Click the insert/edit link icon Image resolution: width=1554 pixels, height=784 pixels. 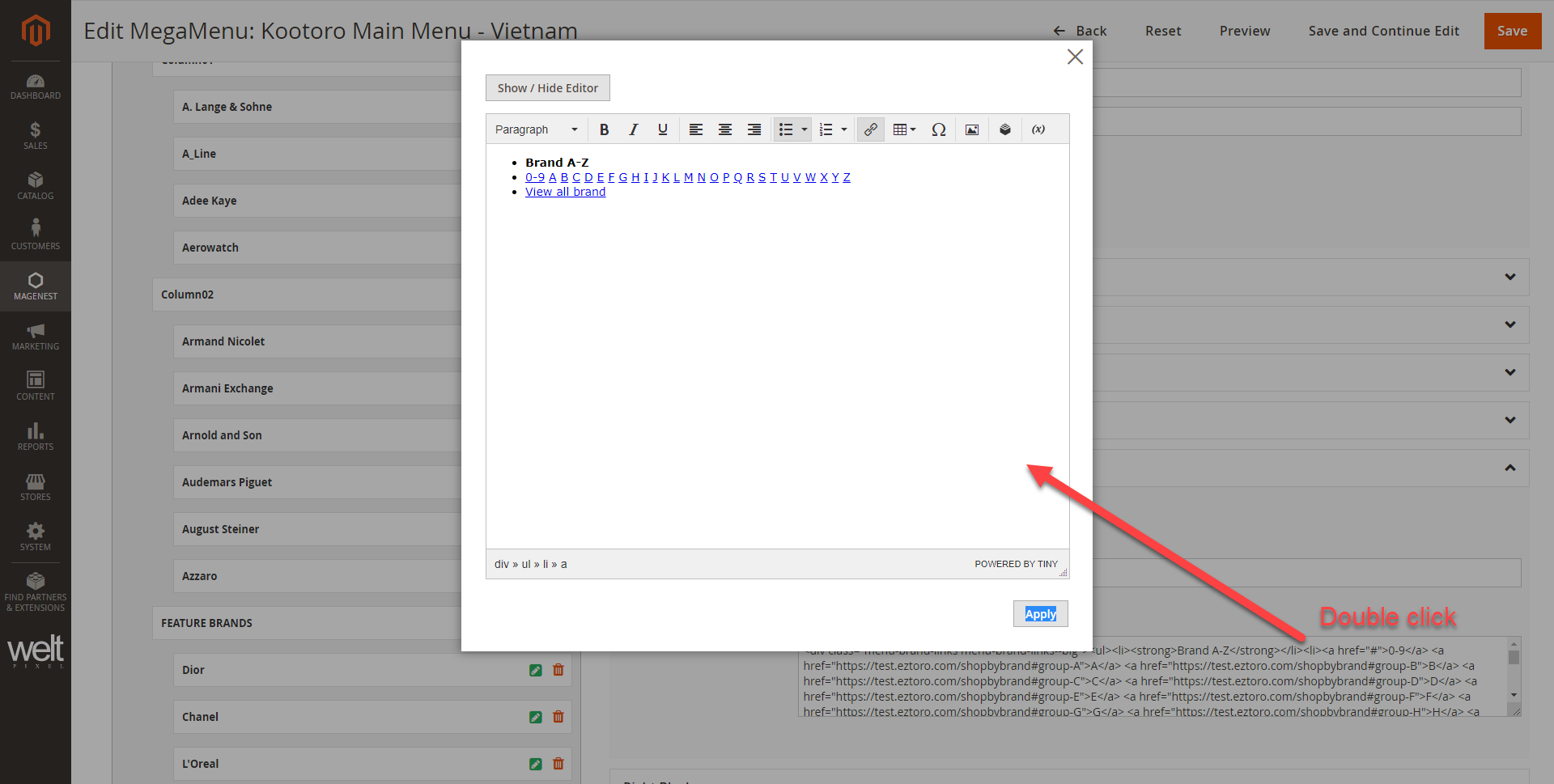[x=871, y=129]
